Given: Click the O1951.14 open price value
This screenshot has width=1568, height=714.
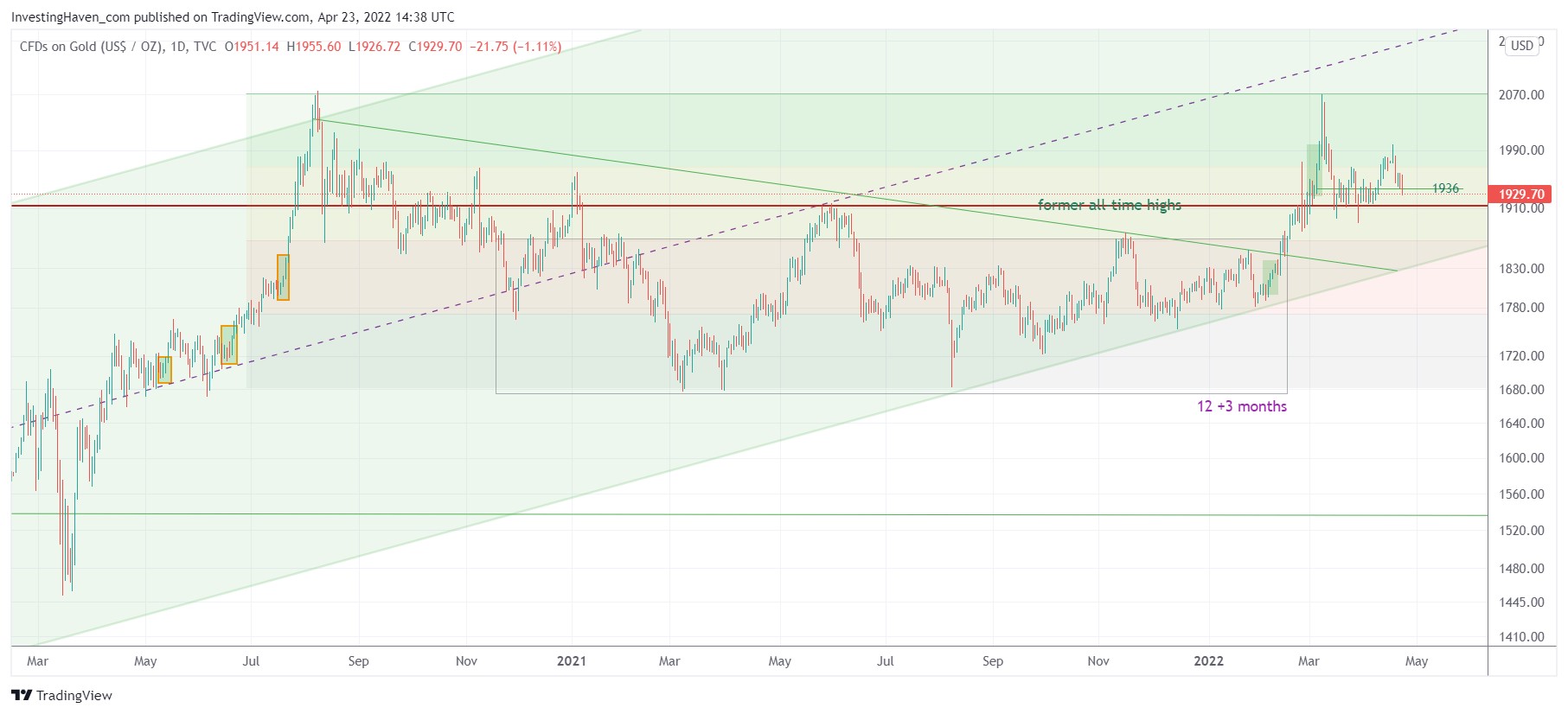Looking at the screenshot, I should click(252, 47).
